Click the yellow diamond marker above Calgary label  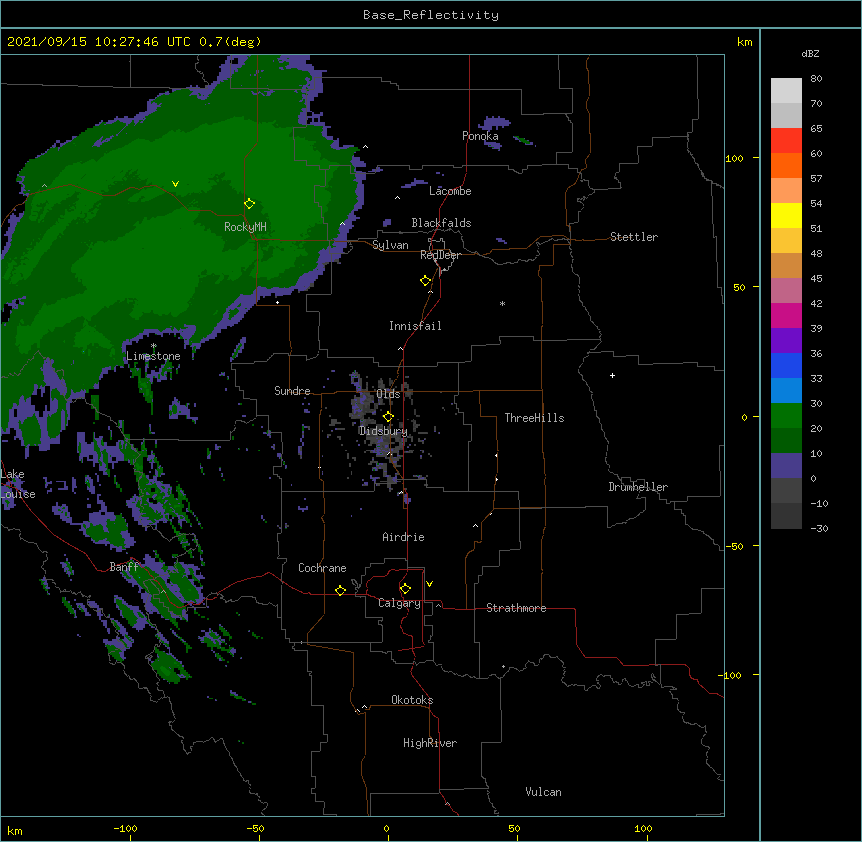(405, 589)
